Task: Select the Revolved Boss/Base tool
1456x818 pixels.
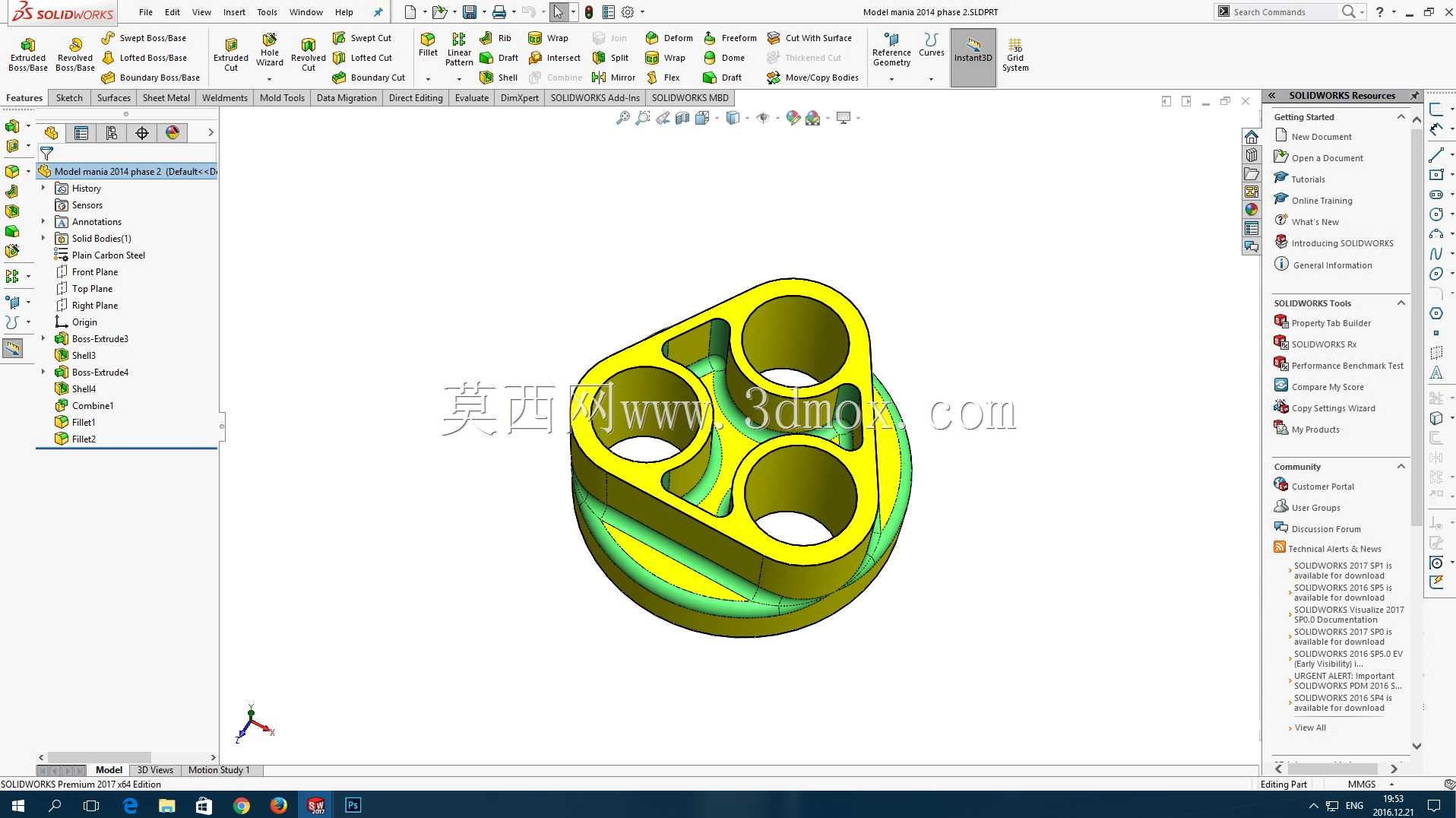Action: tap(75, 55)
